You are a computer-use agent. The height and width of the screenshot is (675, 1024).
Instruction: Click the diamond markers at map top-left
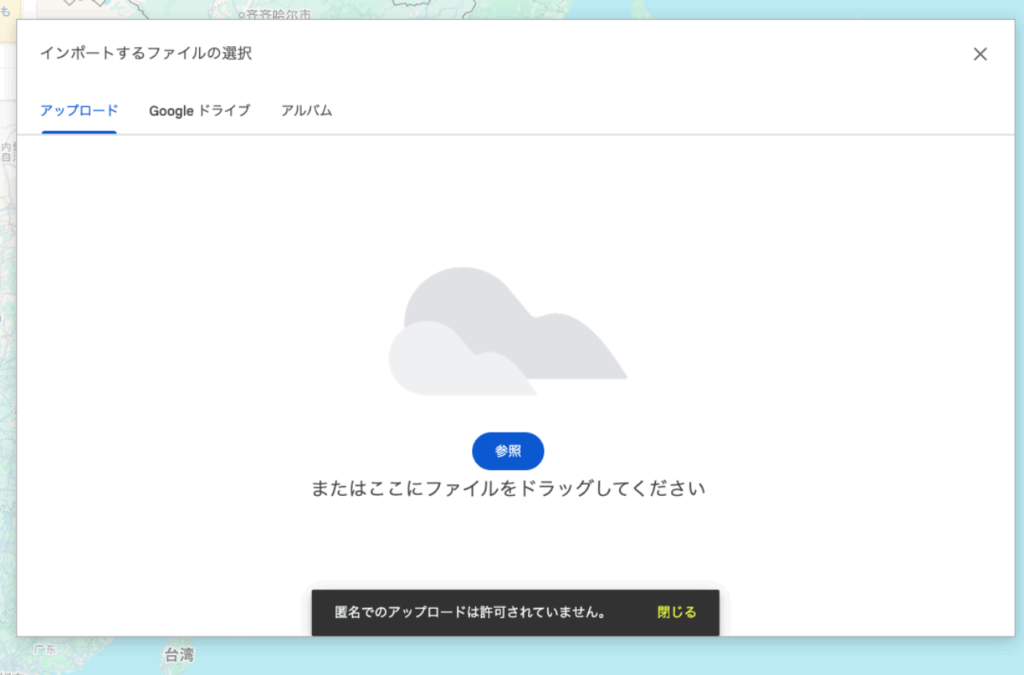(85, 5)
